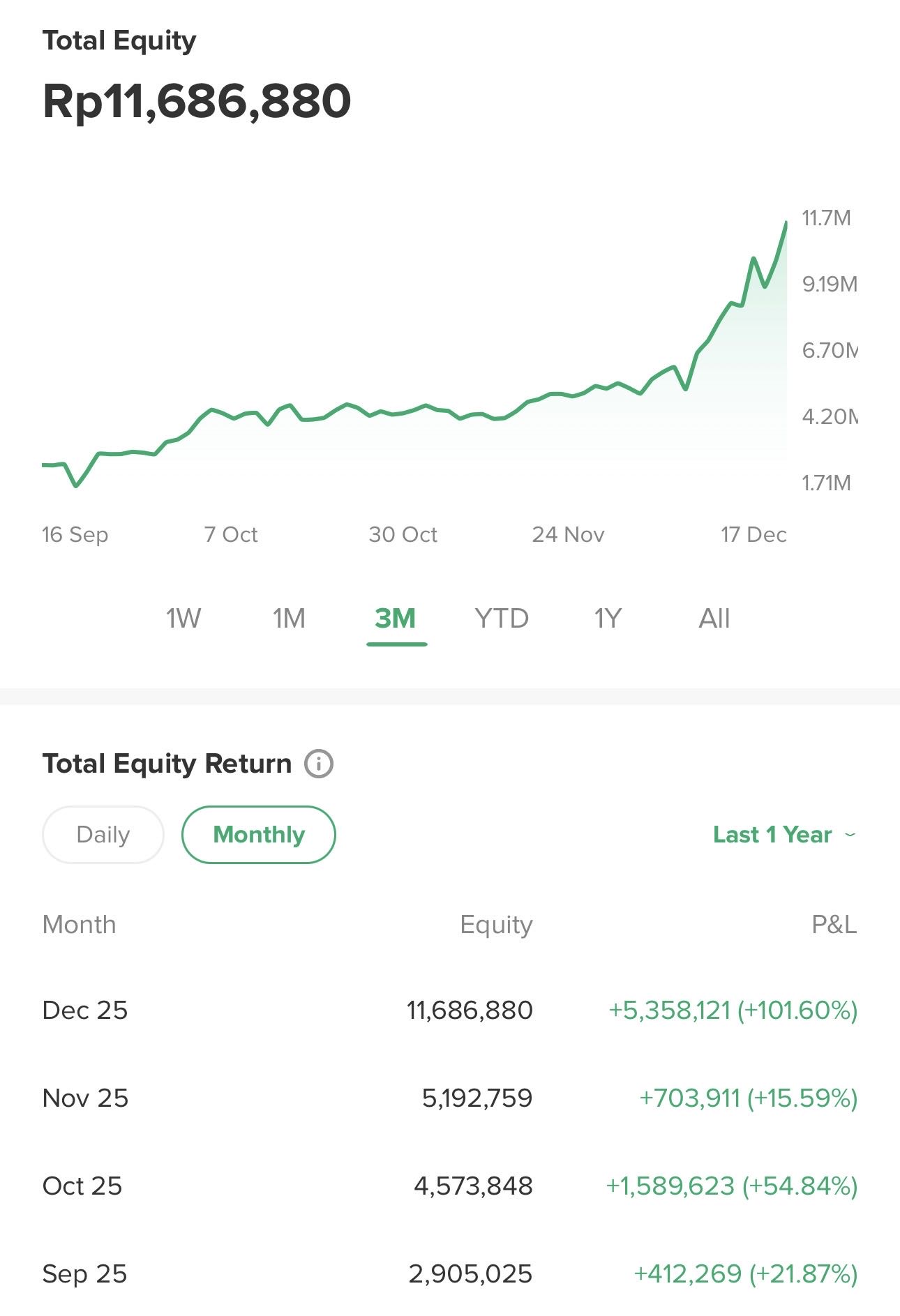Select the Monthly return toggle

coord(259,835)
